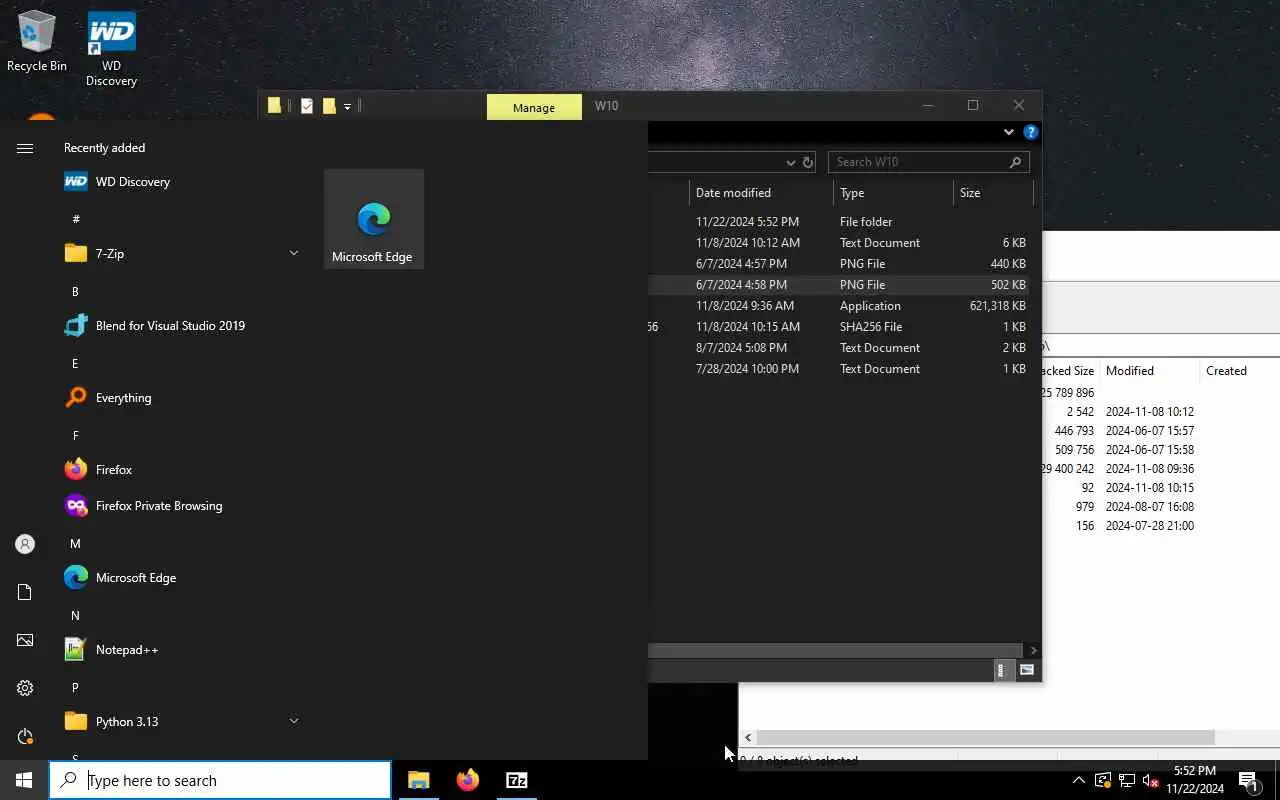Open the address bar history dropdown
This screenshot has width=1280, height=800.
click(791, 162)
